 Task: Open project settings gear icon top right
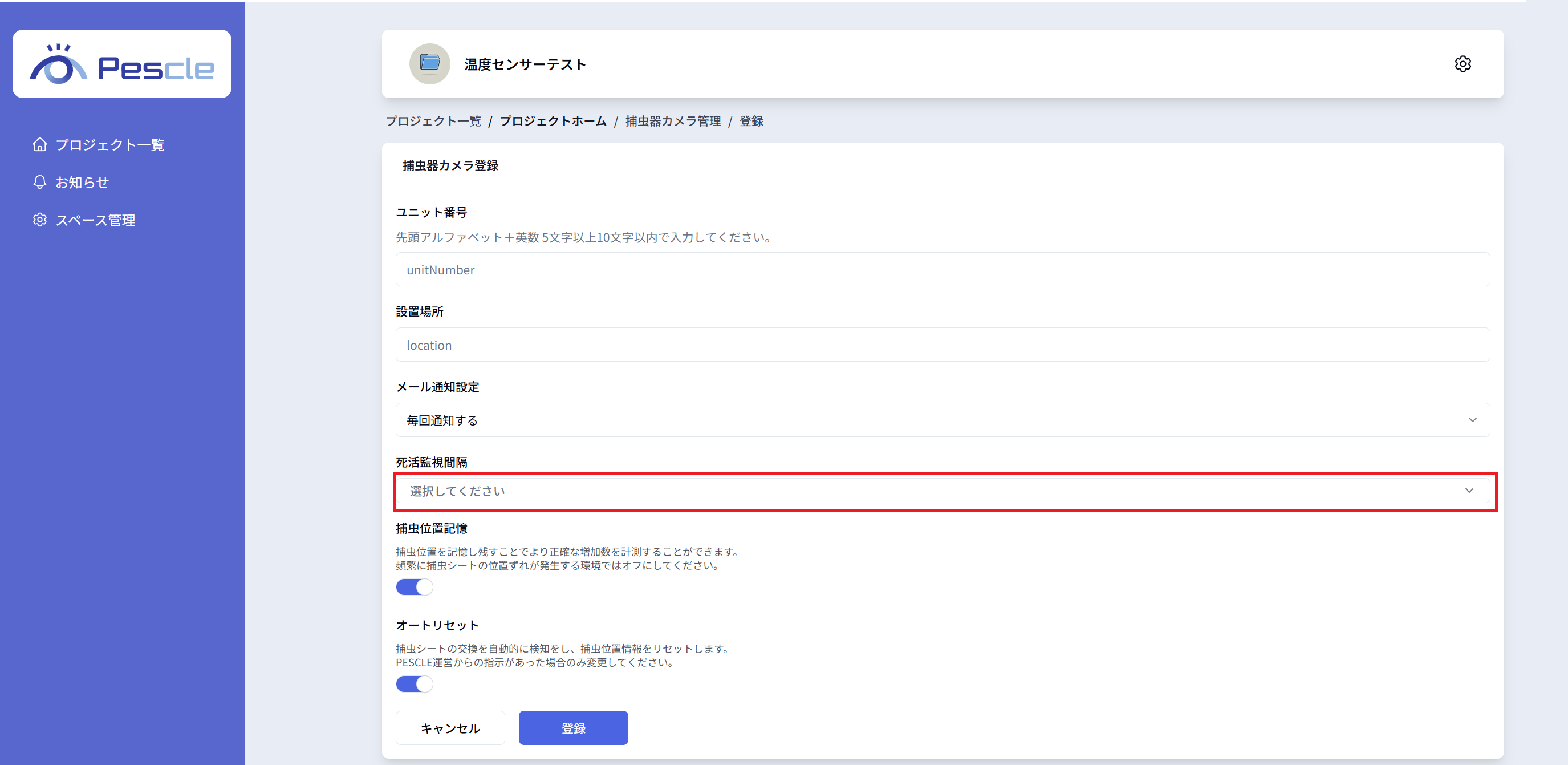tap(1463, 64)
